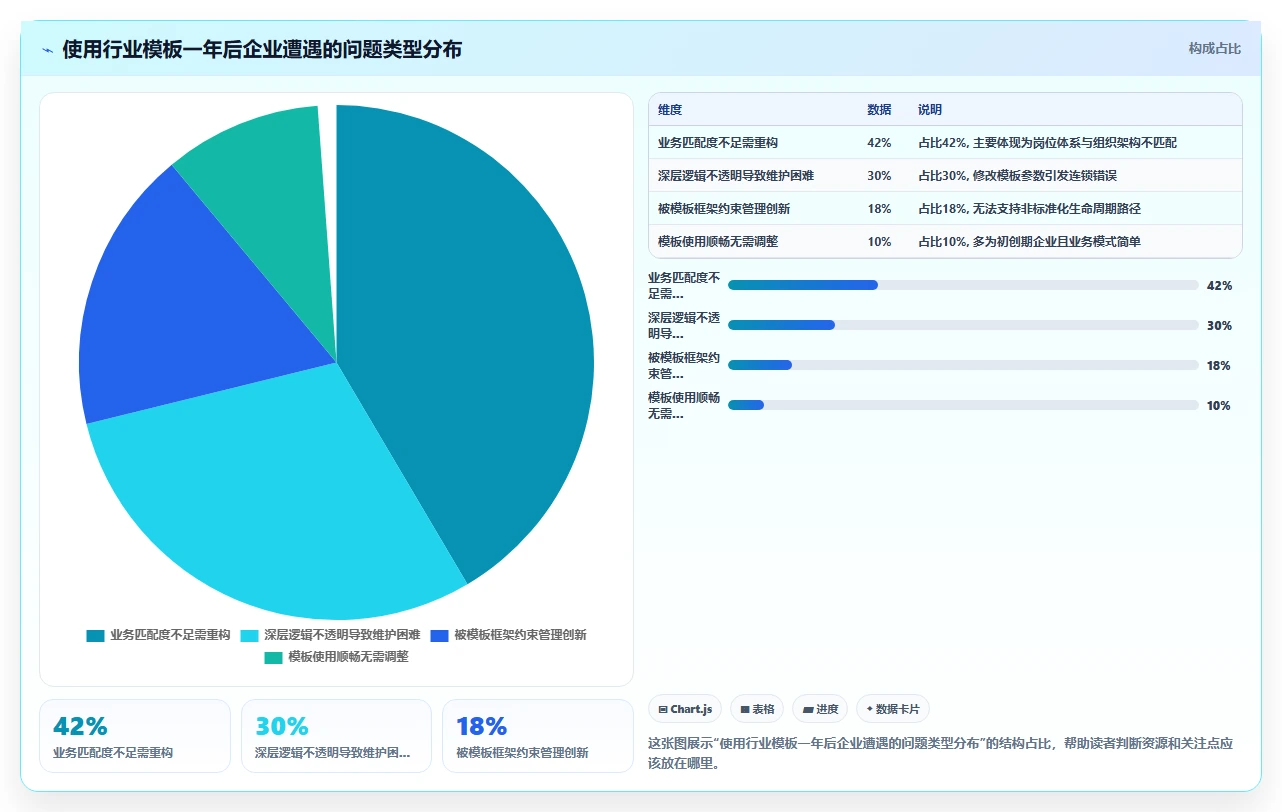Click the 10% progress bar
Viewport: 1282px width, 812px height.
pyautogui.click(x=963, y=405)
